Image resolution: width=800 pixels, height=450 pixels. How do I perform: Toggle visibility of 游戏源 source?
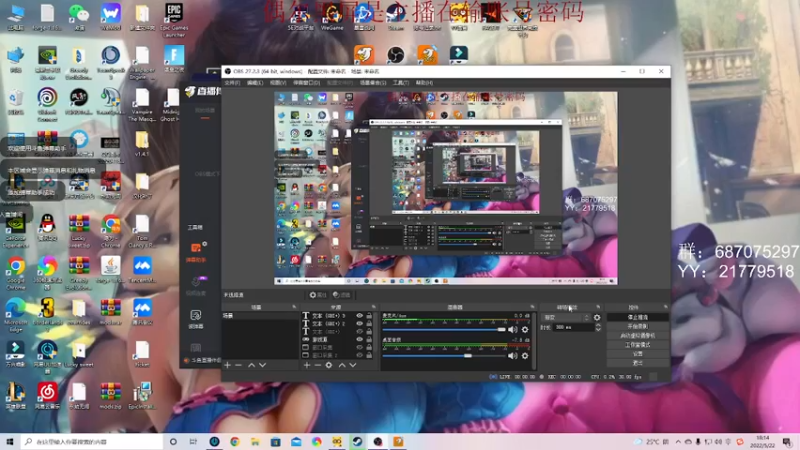[360, 339]
